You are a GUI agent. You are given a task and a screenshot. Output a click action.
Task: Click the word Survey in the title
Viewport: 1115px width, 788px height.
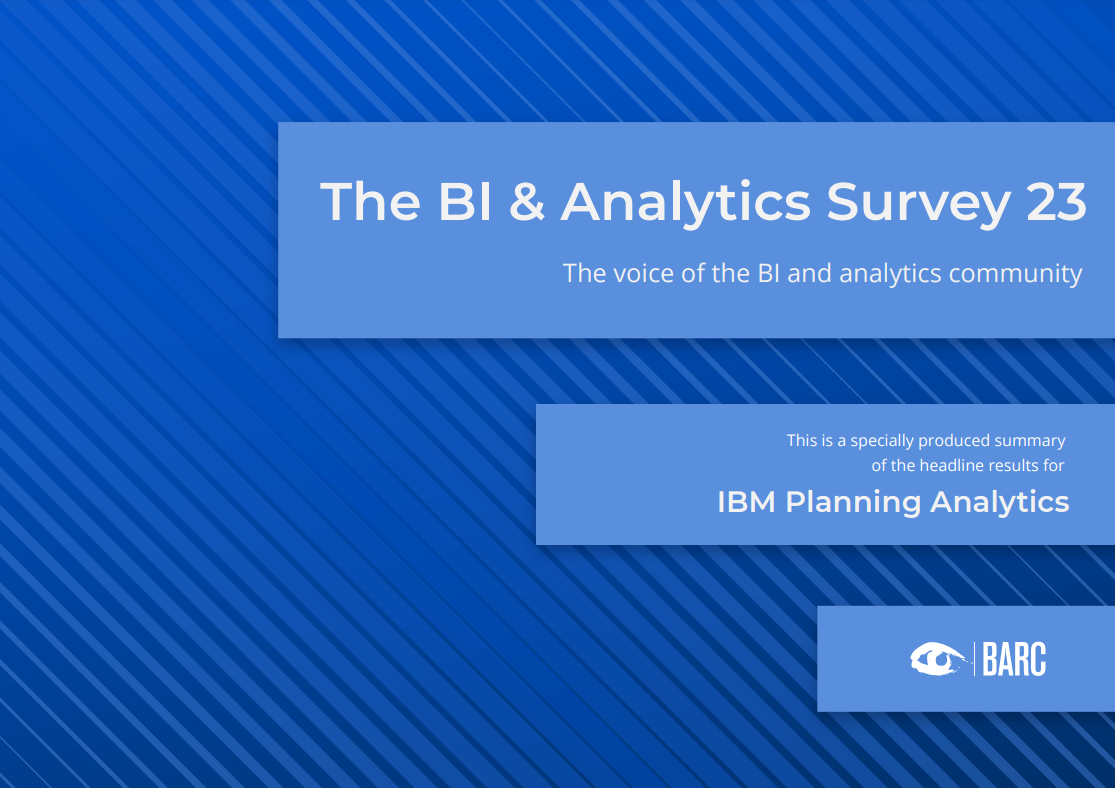918,204
